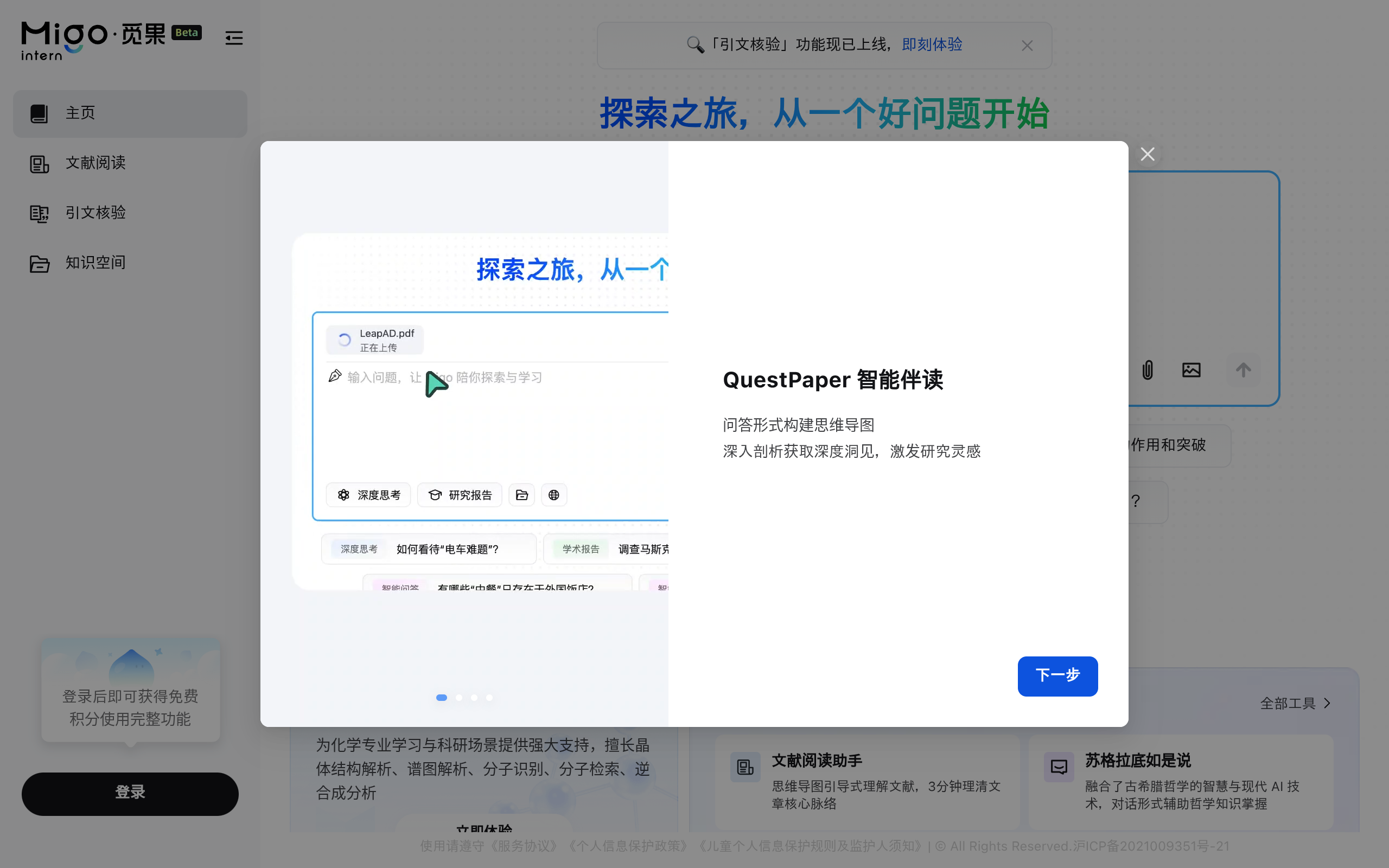This screenshot has height=868, width=1389.
Task: Click the question input placeholder in the preview
Action: pyautogui.click(x=445, y=377)
